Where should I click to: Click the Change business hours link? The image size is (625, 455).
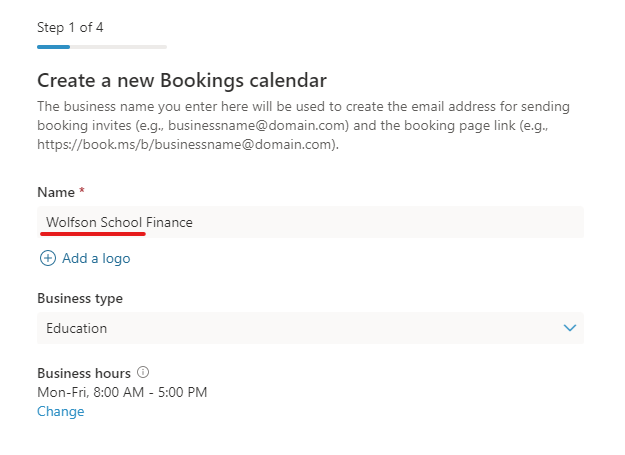coord(61,411)
